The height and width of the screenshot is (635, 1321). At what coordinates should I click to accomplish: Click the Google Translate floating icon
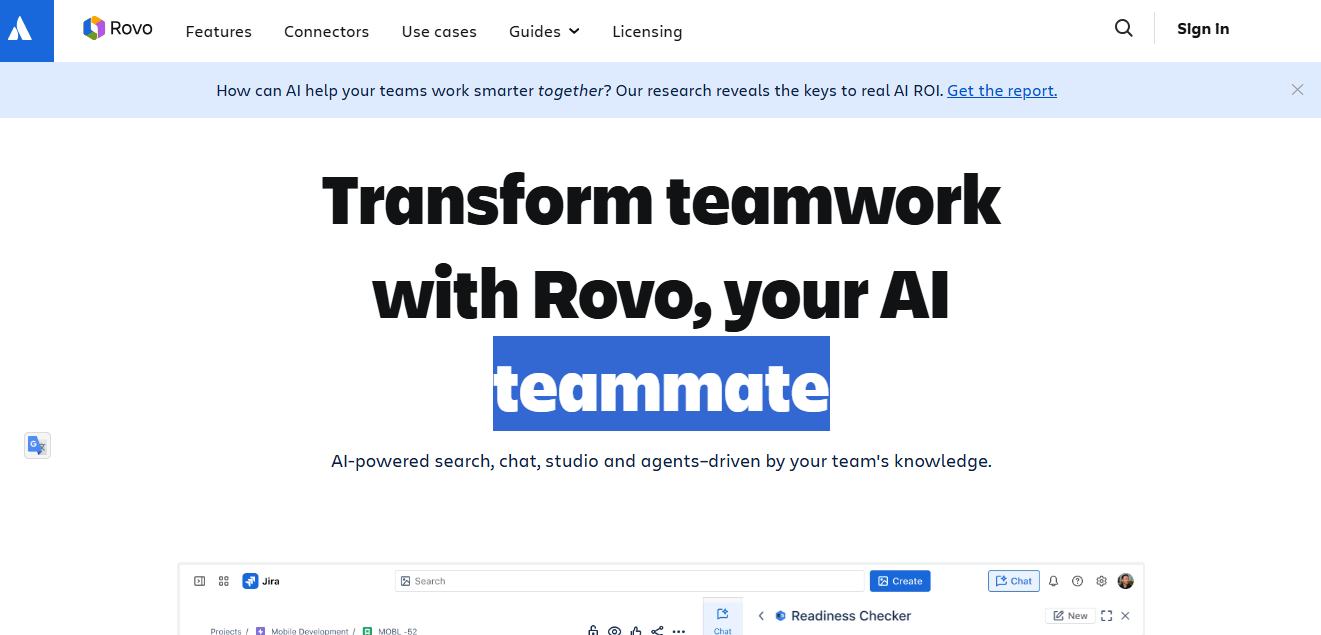(37, 445)
